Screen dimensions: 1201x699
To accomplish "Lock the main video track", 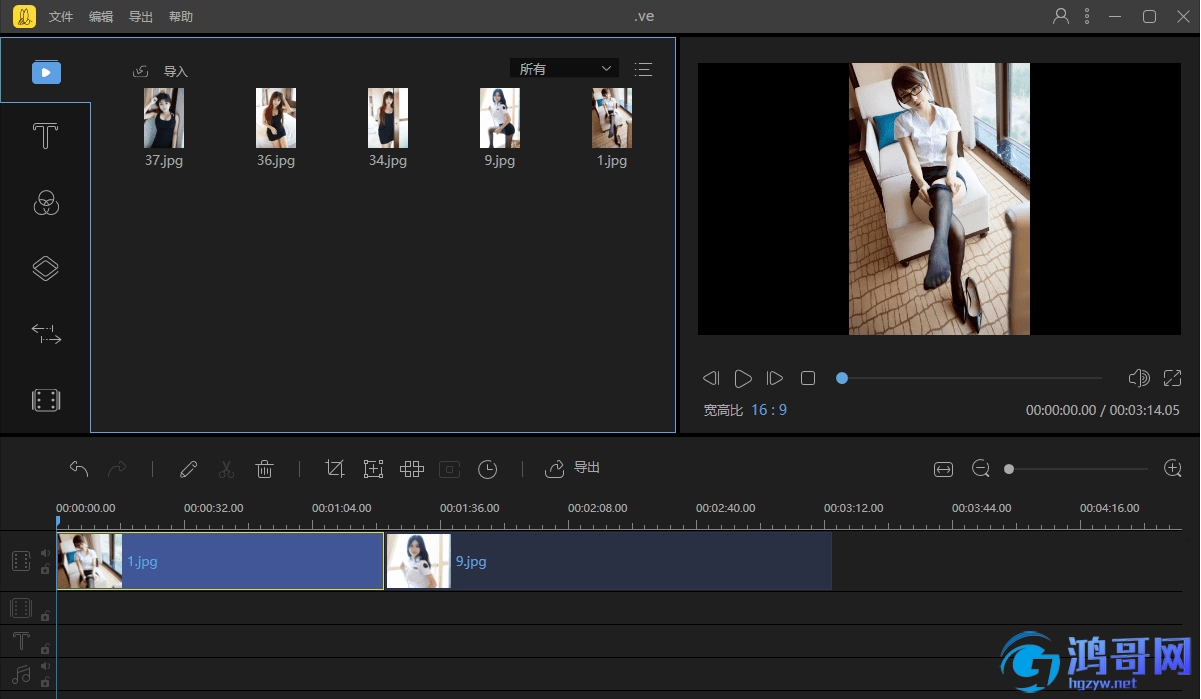I will click(45, 569).
